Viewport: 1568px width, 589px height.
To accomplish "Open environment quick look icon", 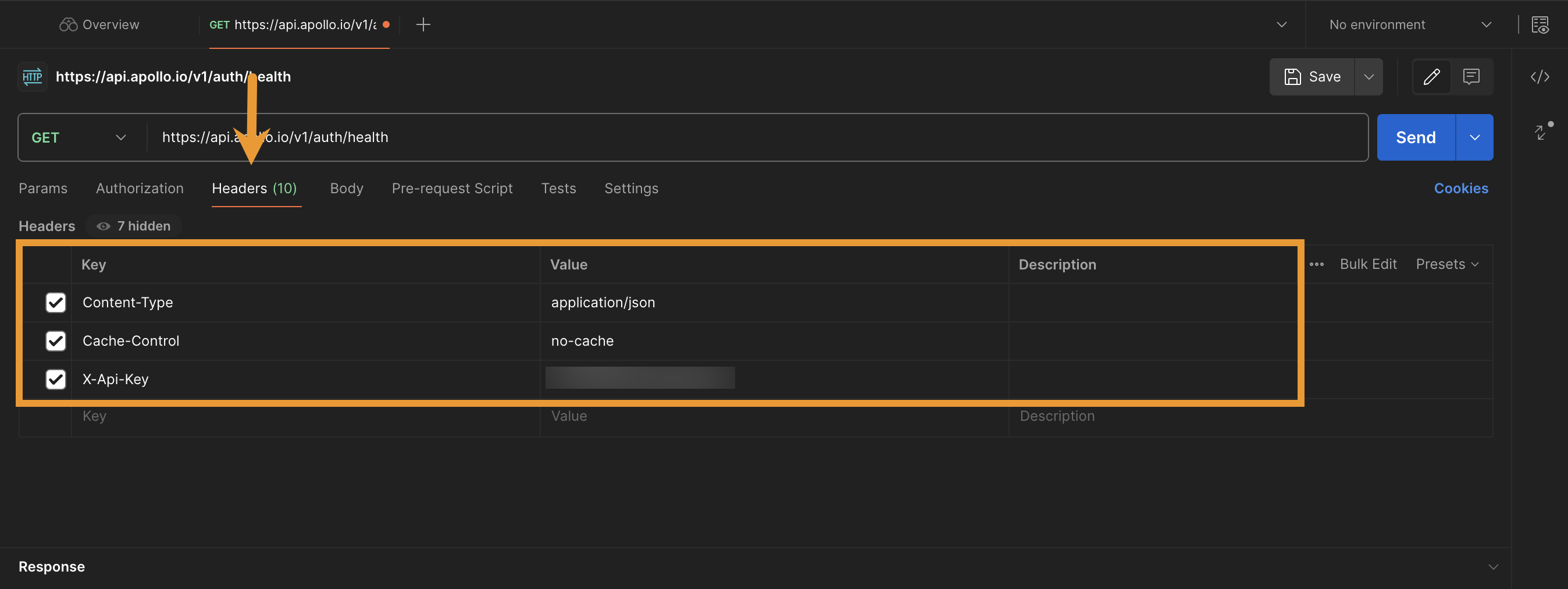I will click(x=1540, y=24).
